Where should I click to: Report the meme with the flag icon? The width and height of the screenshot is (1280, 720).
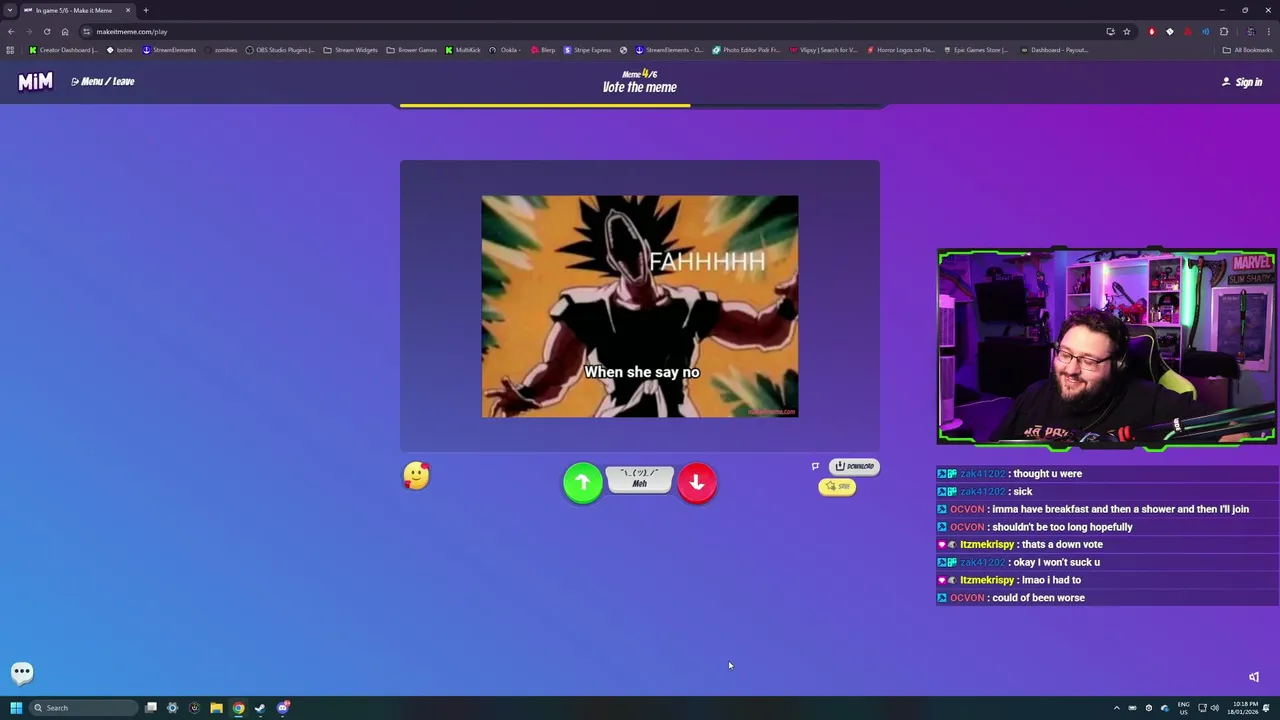pos(815,466)
